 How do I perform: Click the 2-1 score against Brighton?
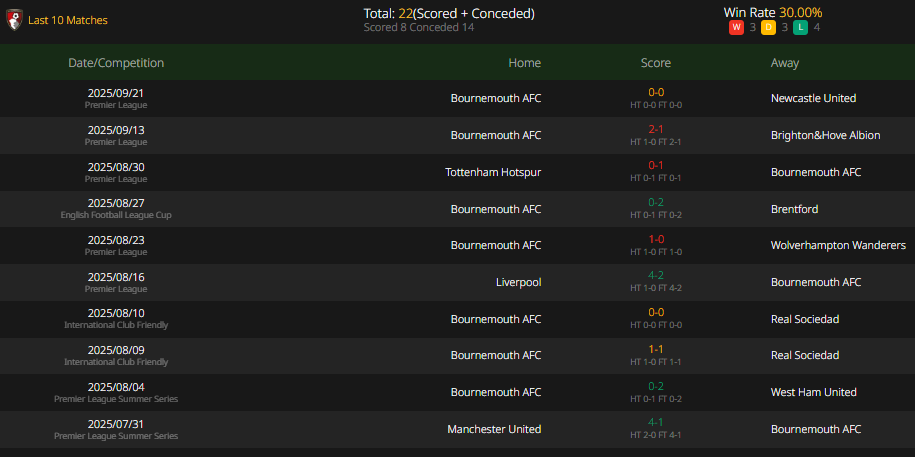(x=656, y=129)
